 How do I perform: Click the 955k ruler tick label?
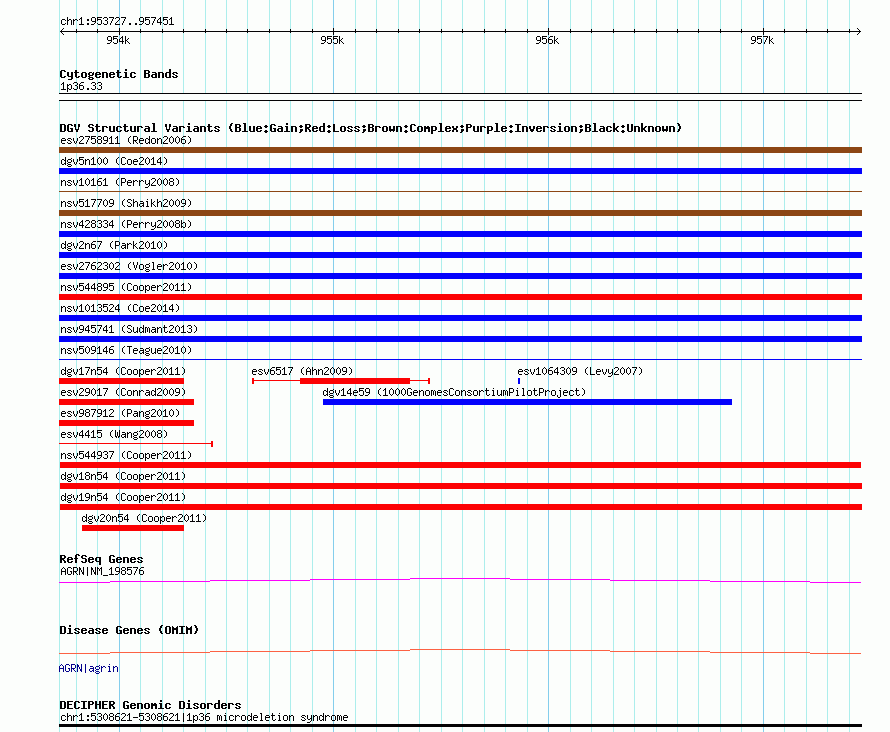(x=332, y=40)
